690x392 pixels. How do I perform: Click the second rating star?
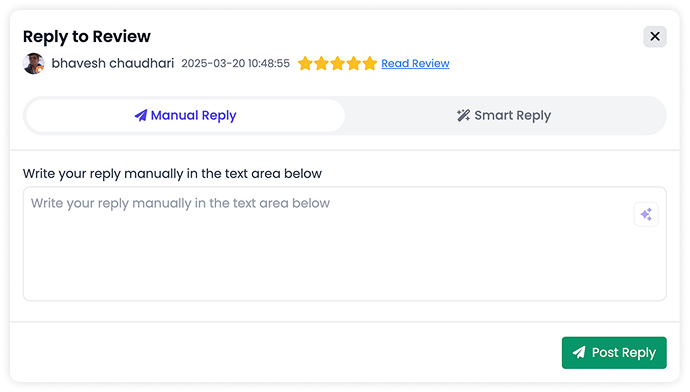[x=321, y=63]
